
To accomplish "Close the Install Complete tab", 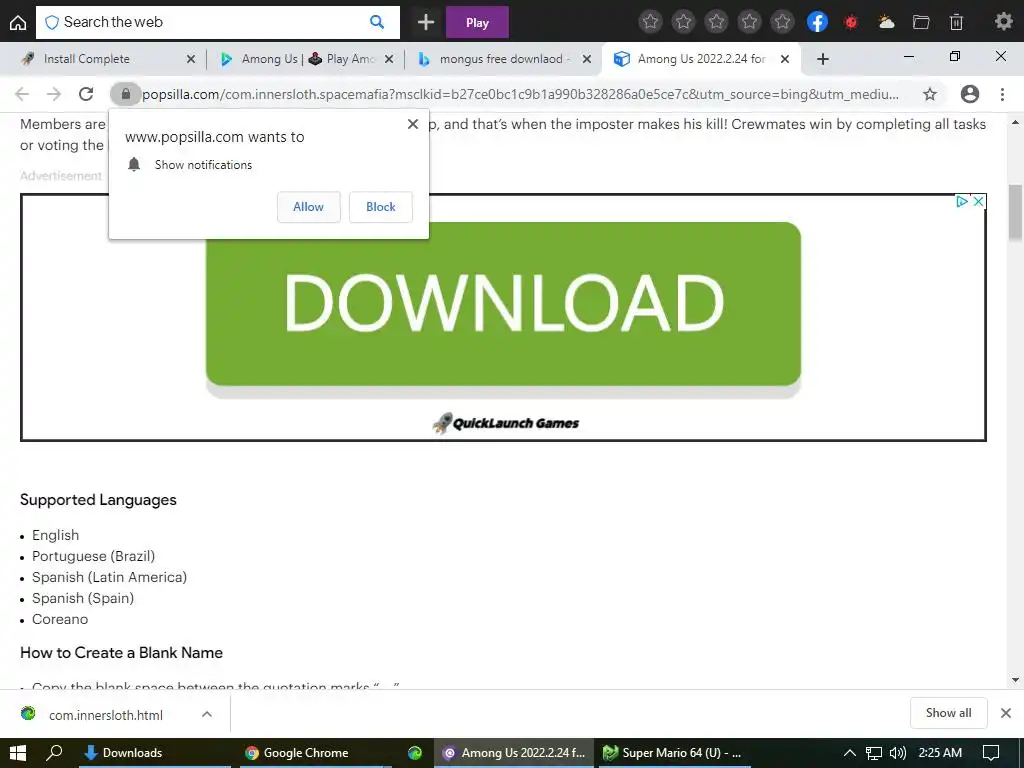I will pos(191,59).
